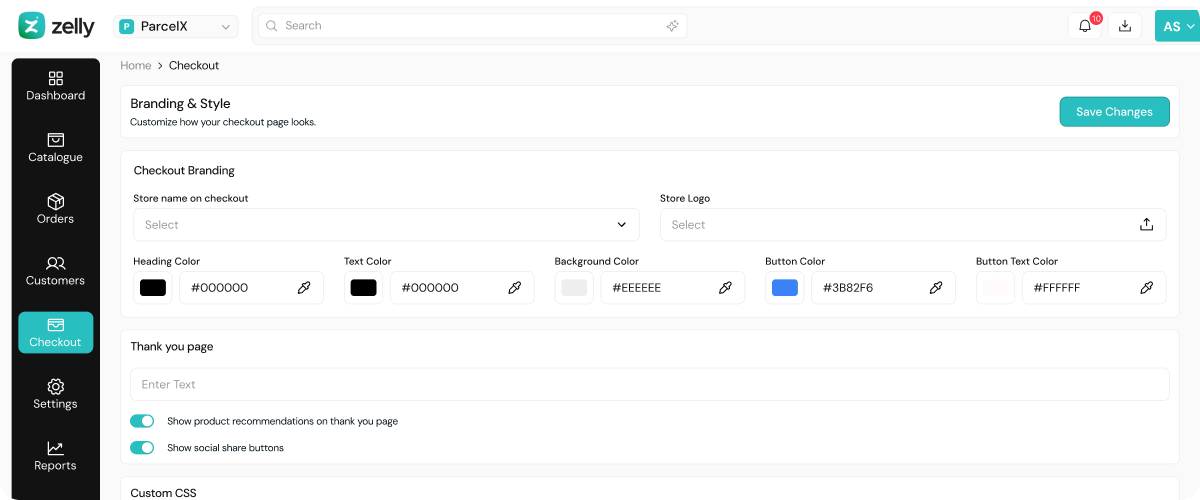Edit the #FFFFFF button text color field
Image resolution: width=1200 pixels, height=500 pixels.
tap(1094, 288)
